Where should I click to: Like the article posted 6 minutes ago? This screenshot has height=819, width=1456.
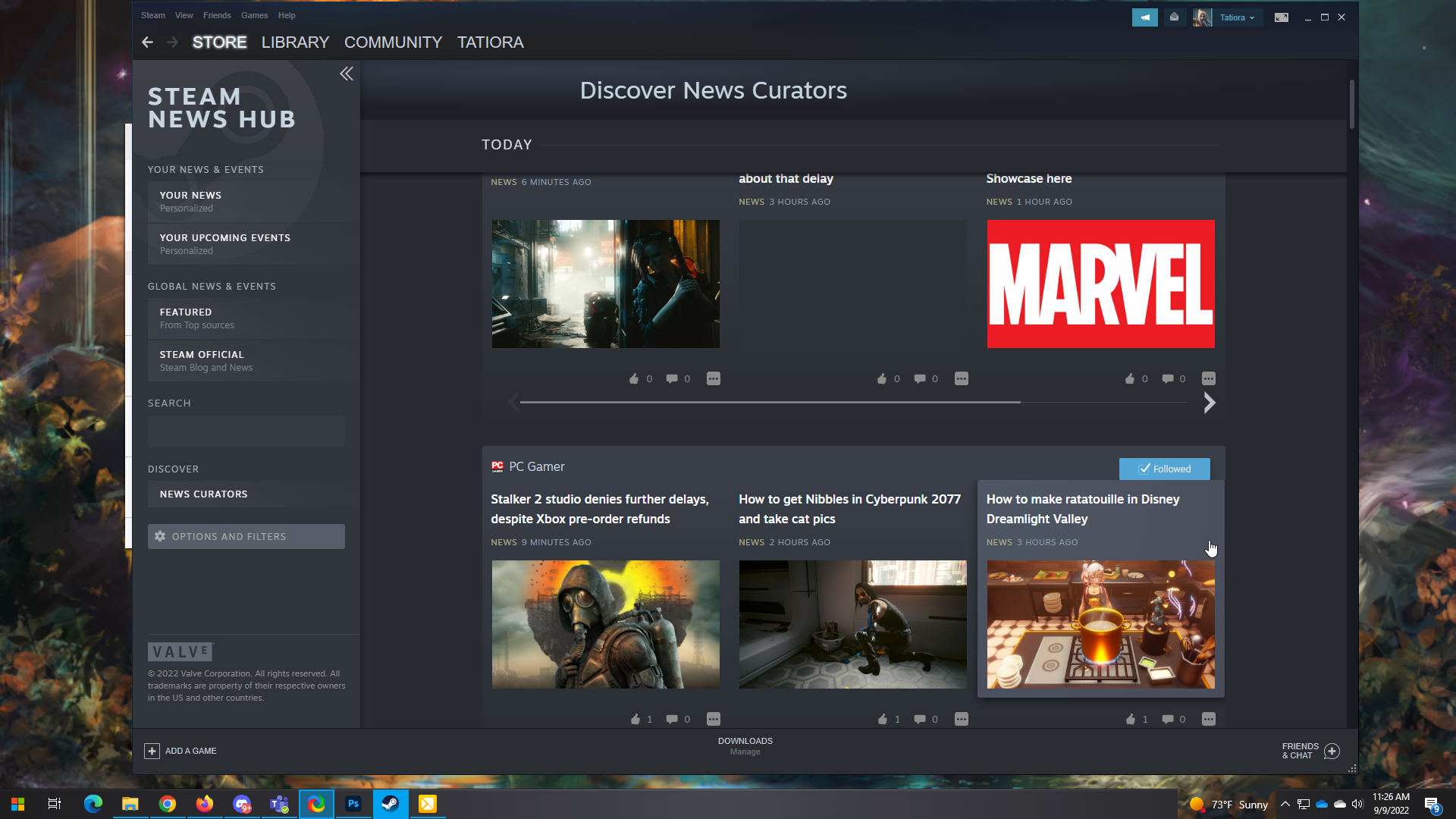(x=634, y=378)
